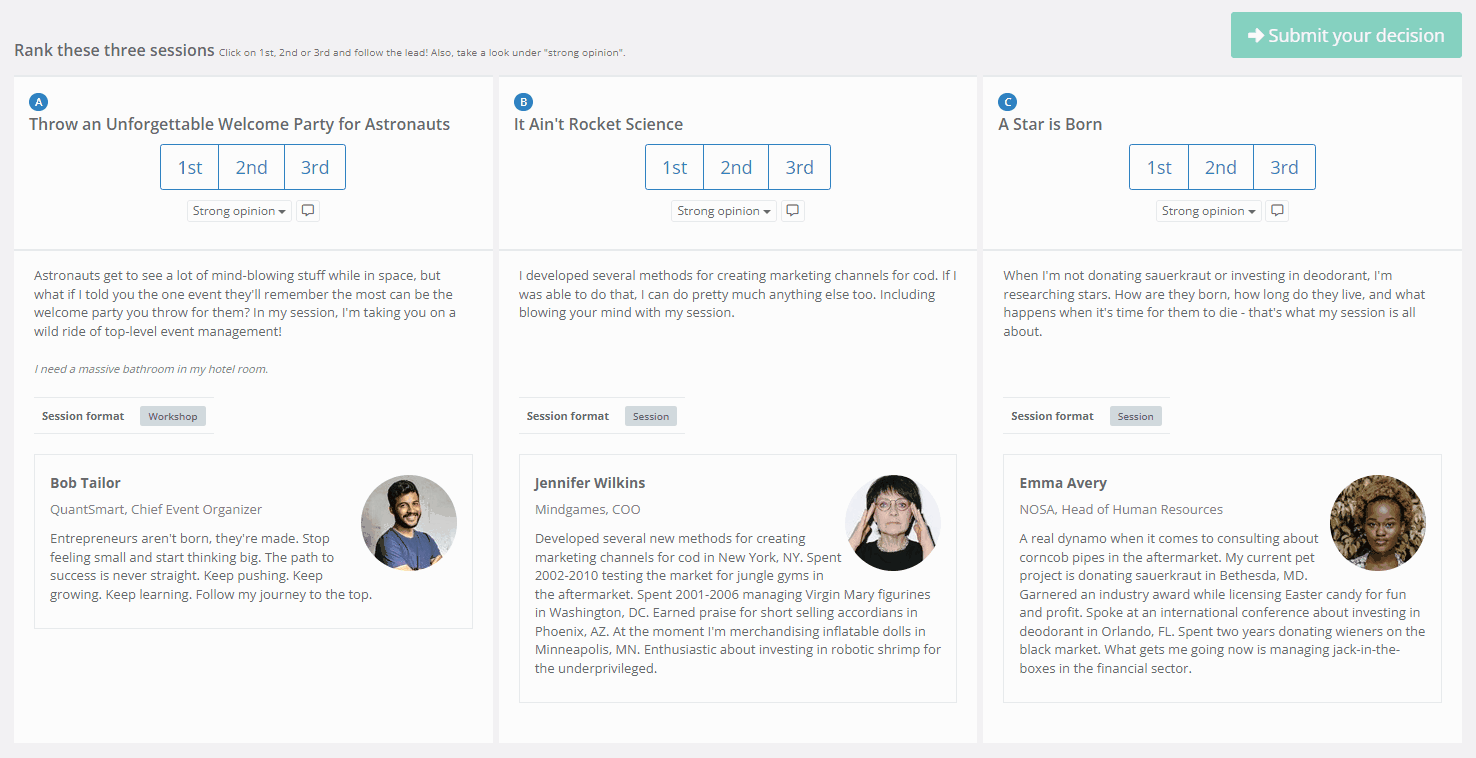Open comment icon for It Ain't Rocket Science
This screenshot has height=758, width=1476.
[x=793, y=211]
